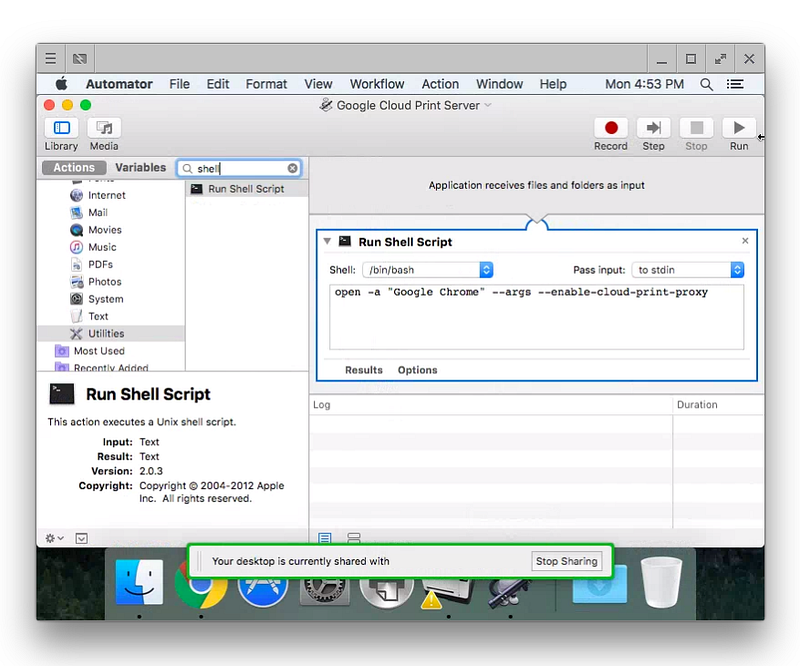Open the document title dropdown

(488, 105)
